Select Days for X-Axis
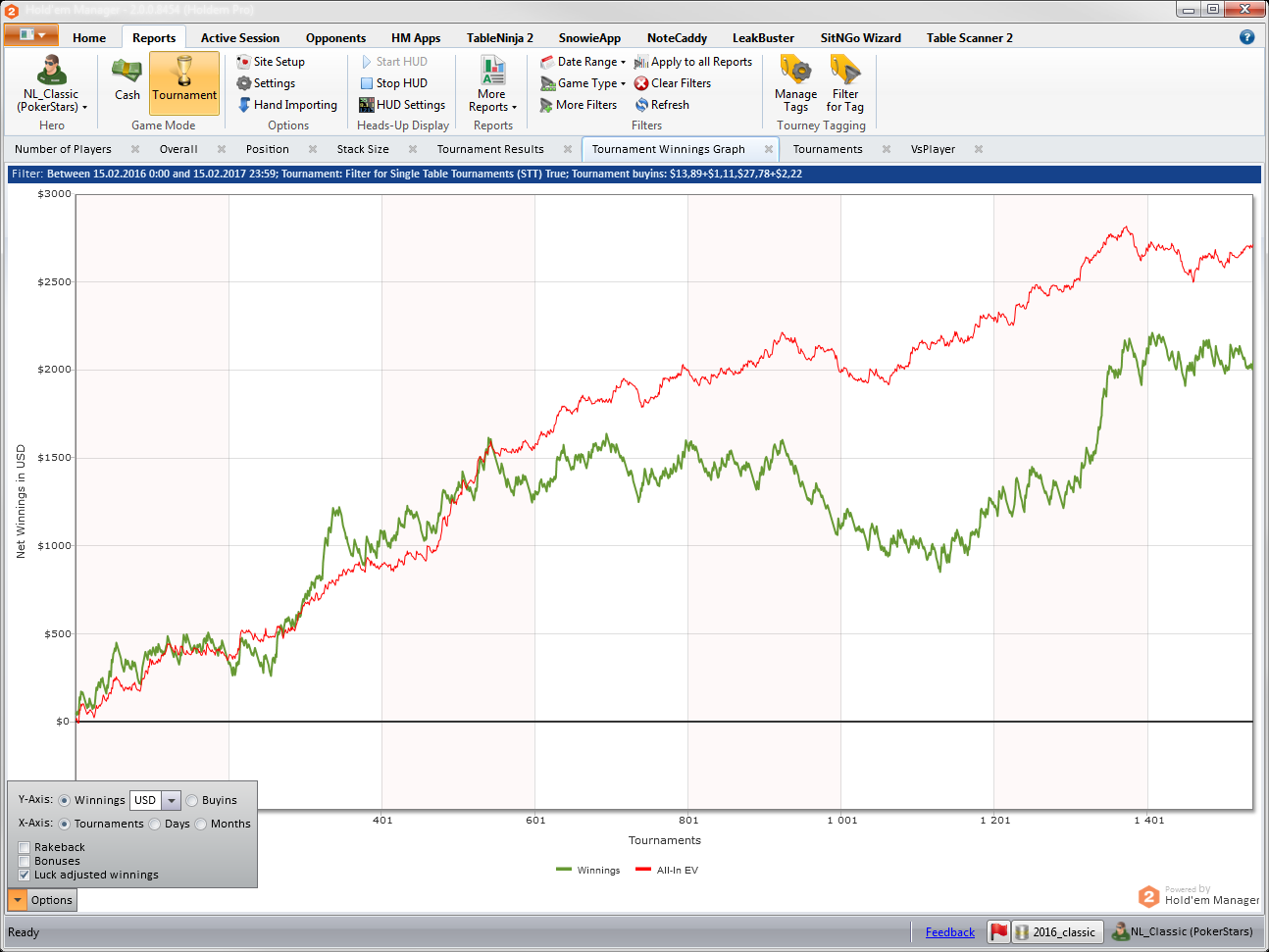Image resolution: width=1269 pixels, height=952 pixels. pos(155,824)
